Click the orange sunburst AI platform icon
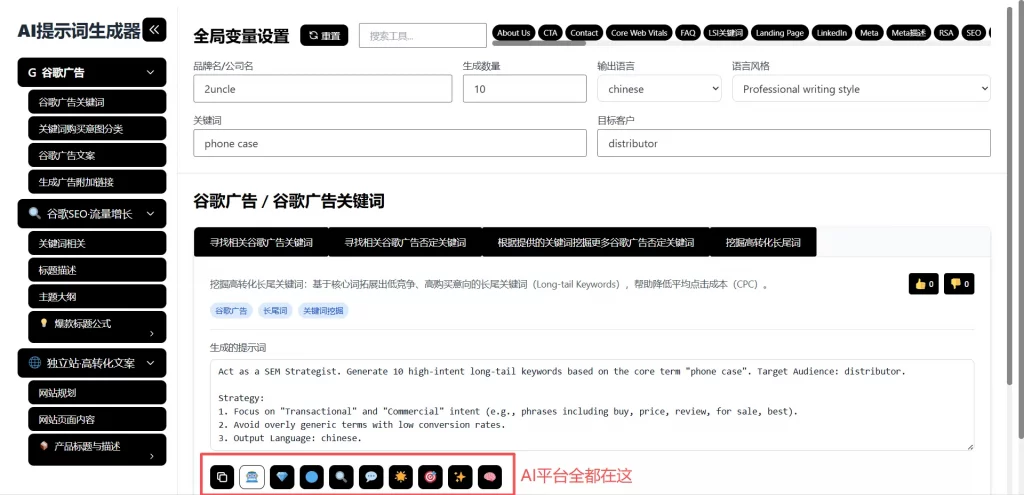Image resolution: width=1024 pixels, height=495 pixels. pyautogui.click(x=400, y=477)
